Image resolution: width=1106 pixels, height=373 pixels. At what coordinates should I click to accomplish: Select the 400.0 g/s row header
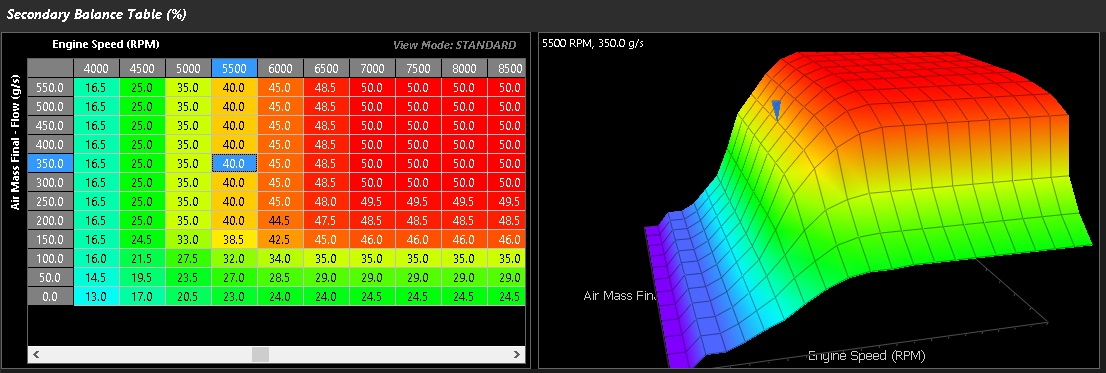point(50,144)
